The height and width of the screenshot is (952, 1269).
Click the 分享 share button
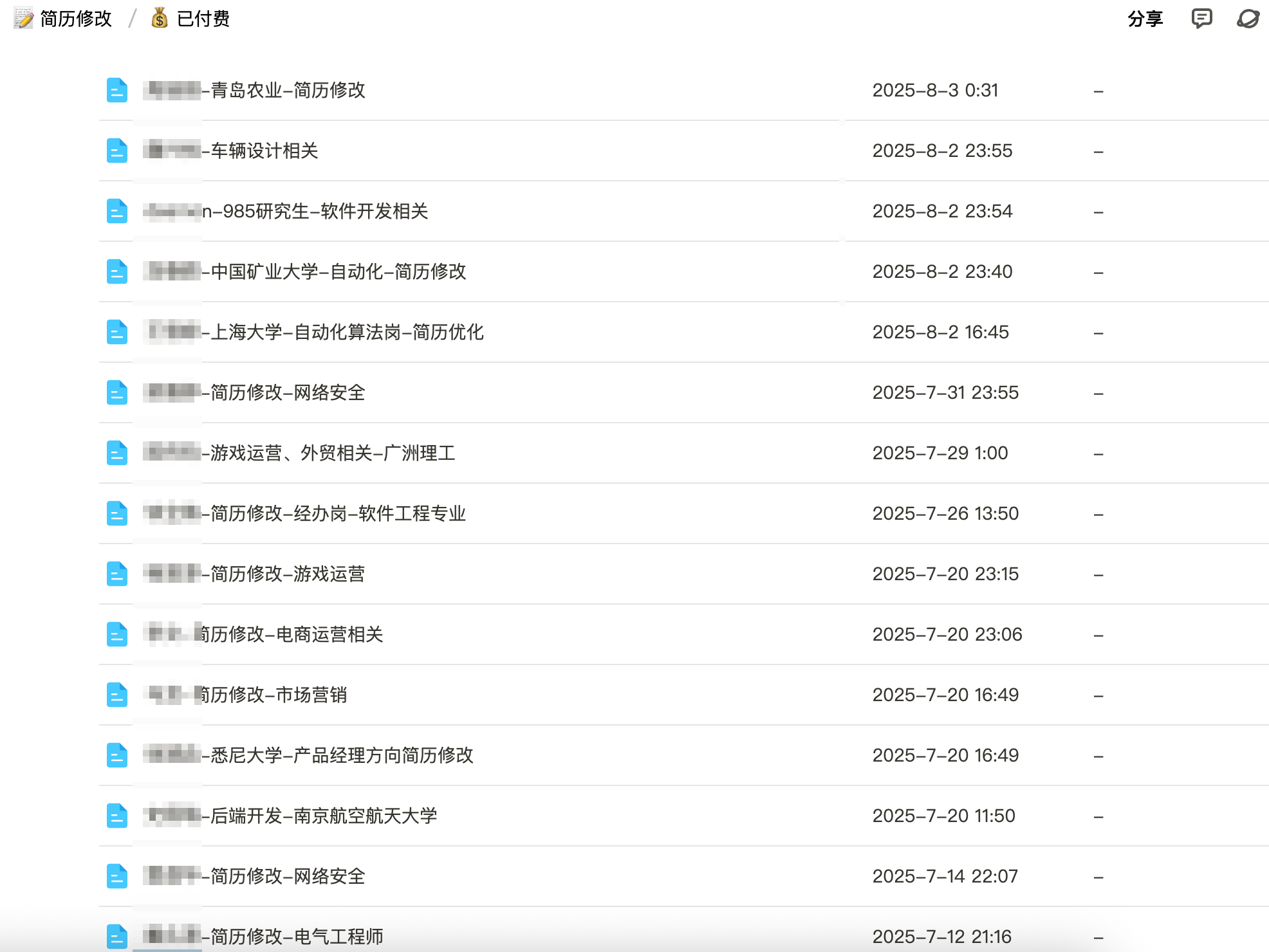click(x=1145, y=19)
